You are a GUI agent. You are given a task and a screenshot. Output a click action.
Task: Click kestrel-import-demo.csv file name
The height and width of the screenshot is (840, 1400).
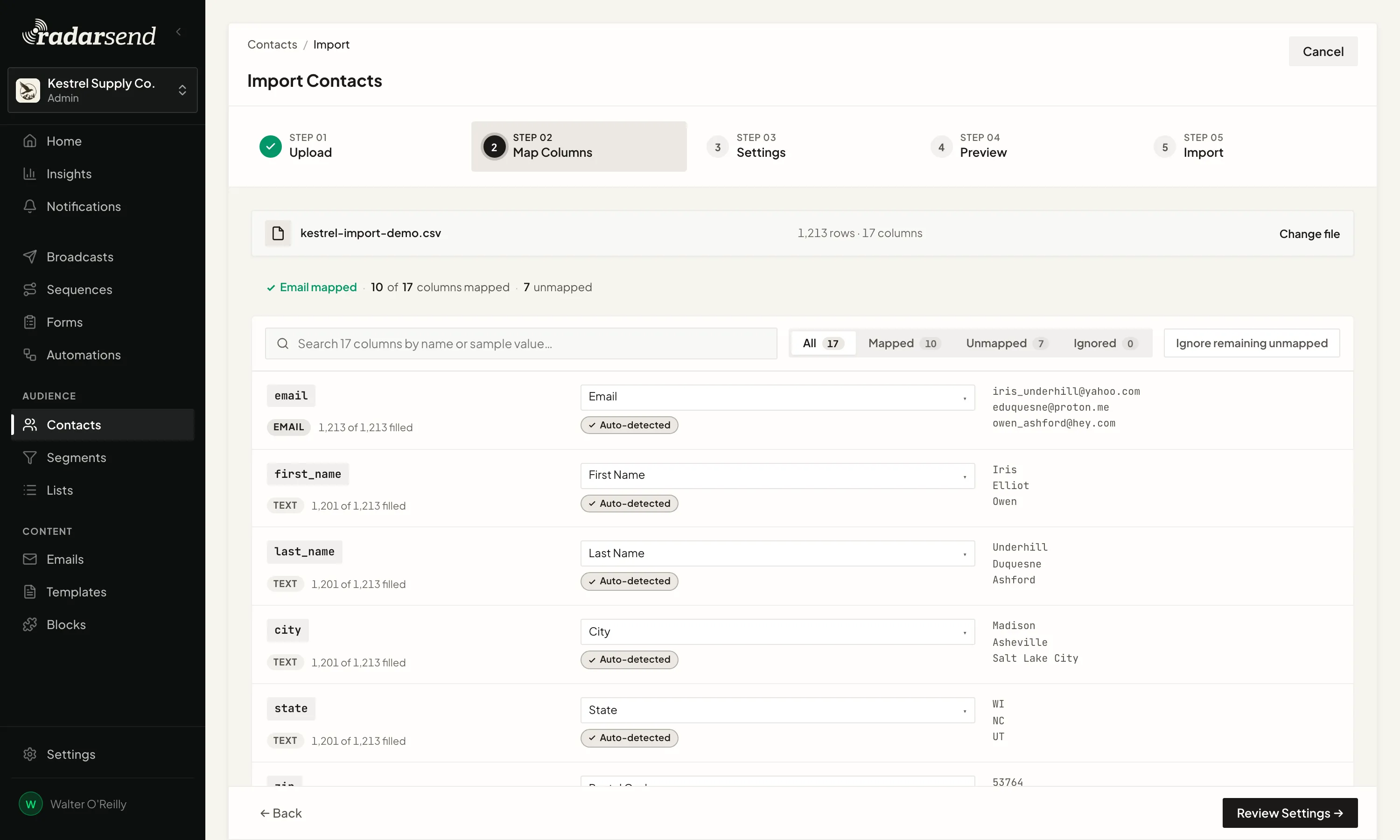pos(371,233)
